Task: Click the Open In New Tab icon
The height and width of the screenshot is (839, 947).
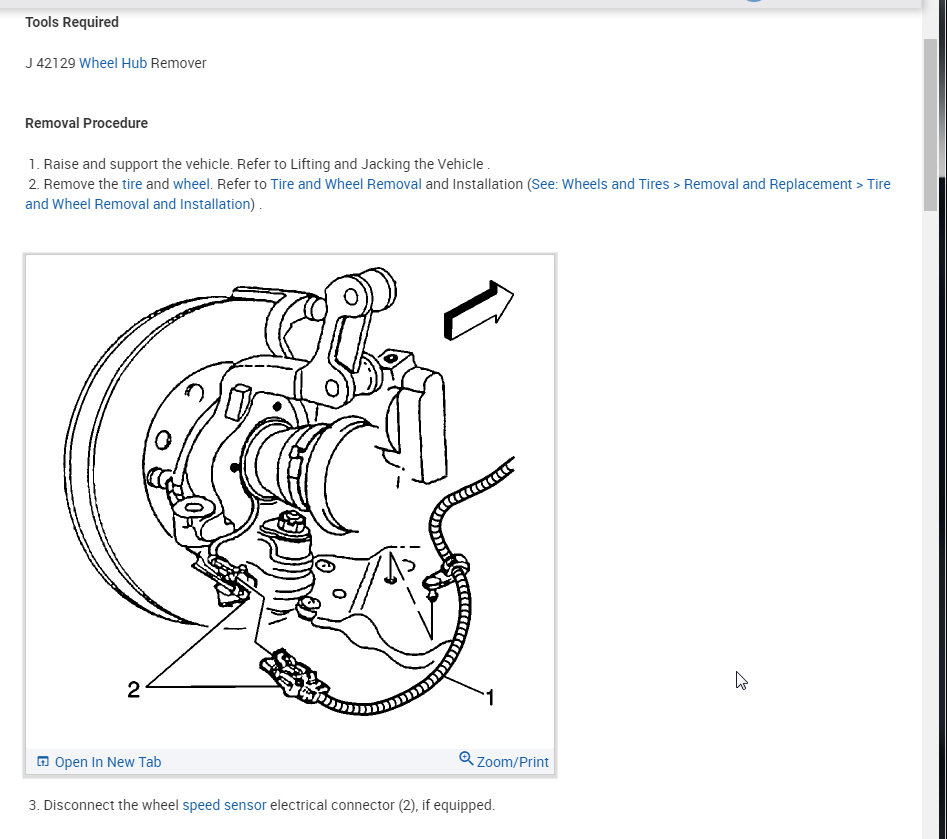Action: point(43,762)
